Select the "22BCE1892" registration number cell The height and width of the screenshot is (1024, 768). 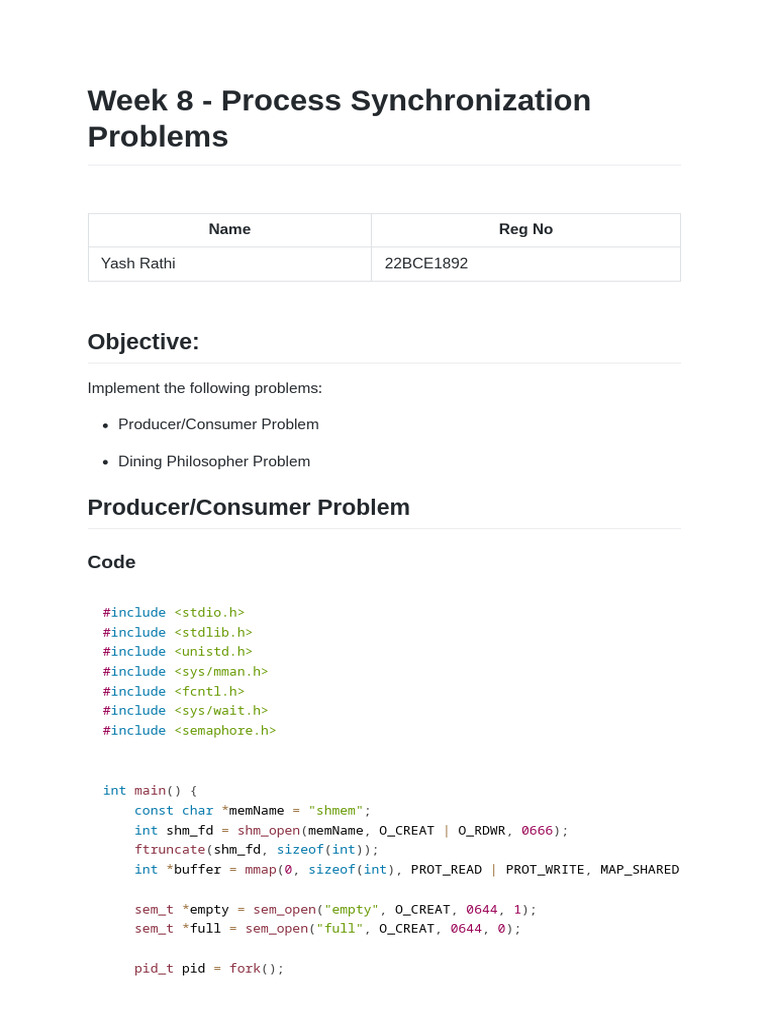pyautogui.click(x=426, y=264)
